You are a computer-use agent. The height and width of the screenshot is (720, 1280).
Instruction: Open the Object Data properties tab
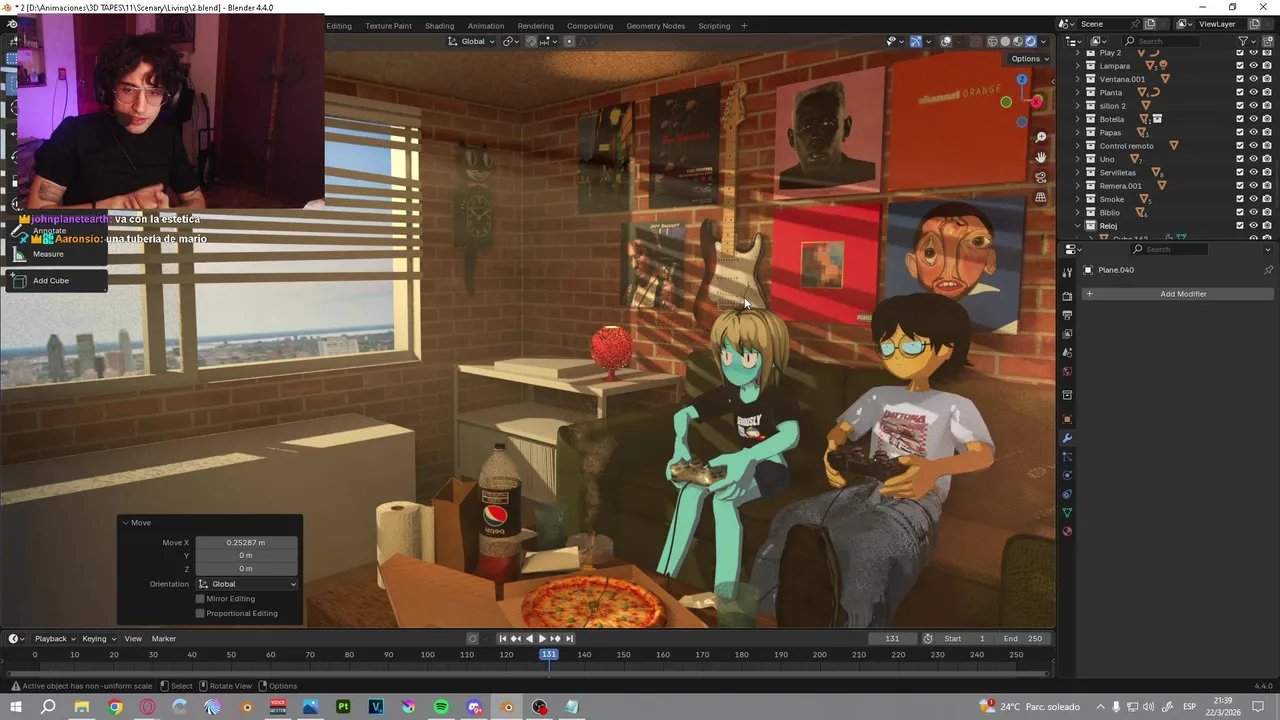click(x=1067, y=512)
